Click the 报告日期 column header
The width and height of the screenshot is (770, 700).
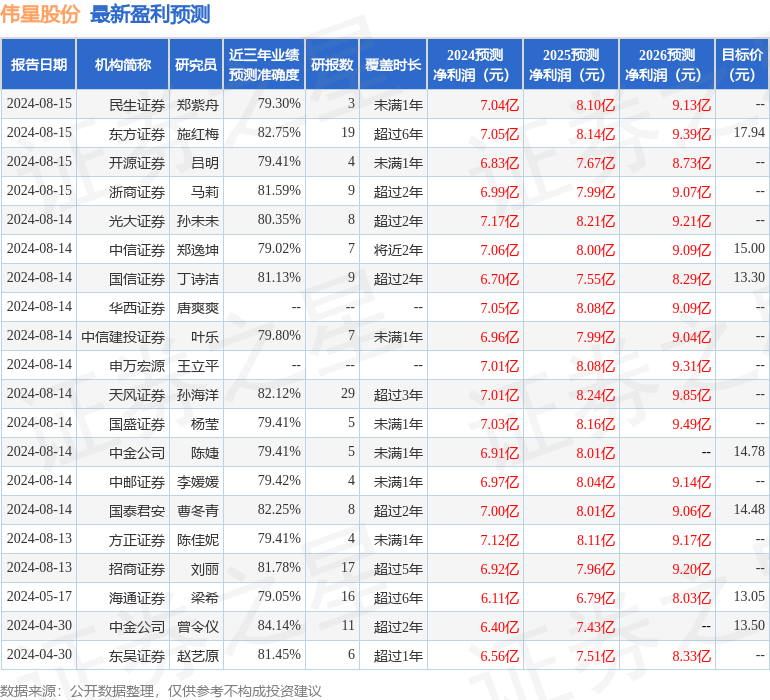(x=39, y=64)
